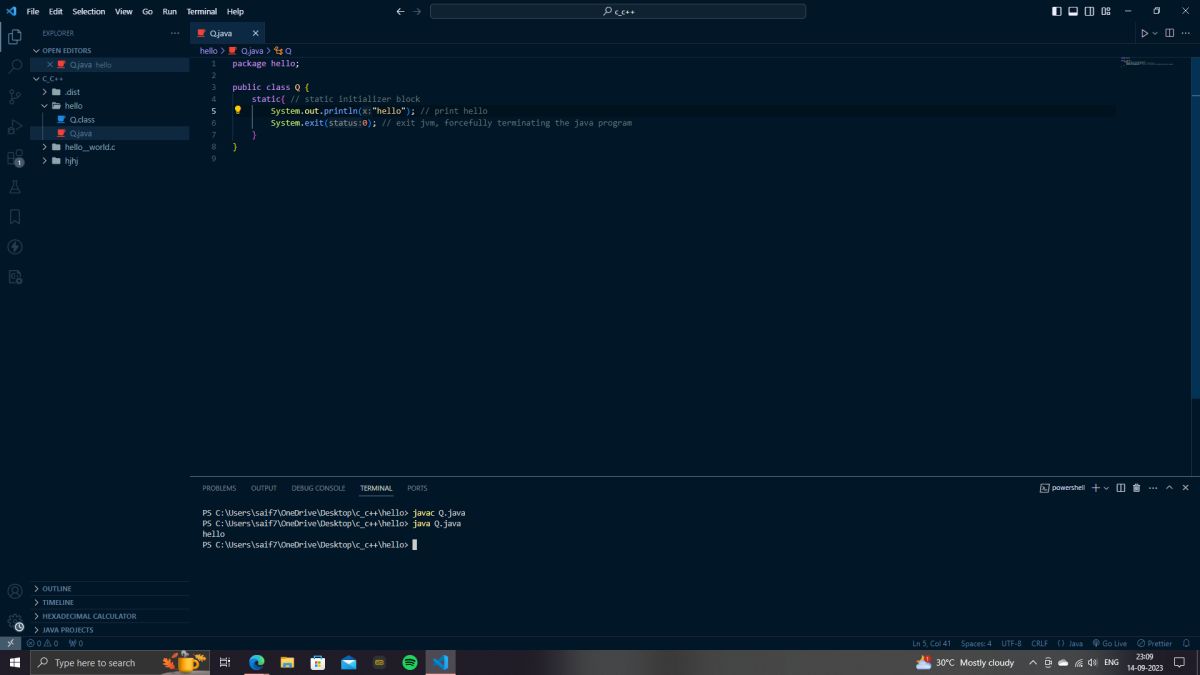Go forward using title bar arrow
The width and height of the screenshot is (1200, 675).
click(x=417, y=11)
